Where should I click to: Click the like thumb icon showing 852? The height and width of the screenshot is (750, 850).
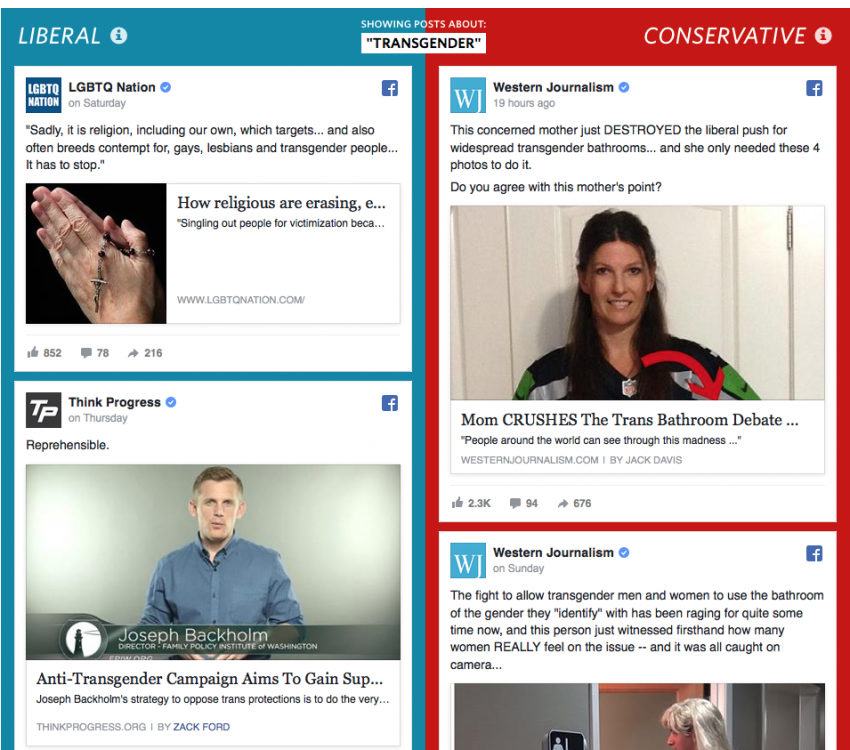pos(33,353)
